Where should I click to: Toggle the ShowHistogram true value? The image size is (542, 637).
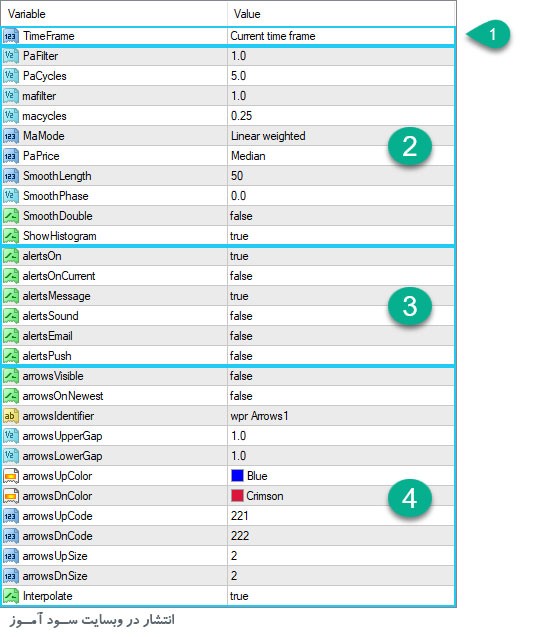click(340, 236)
